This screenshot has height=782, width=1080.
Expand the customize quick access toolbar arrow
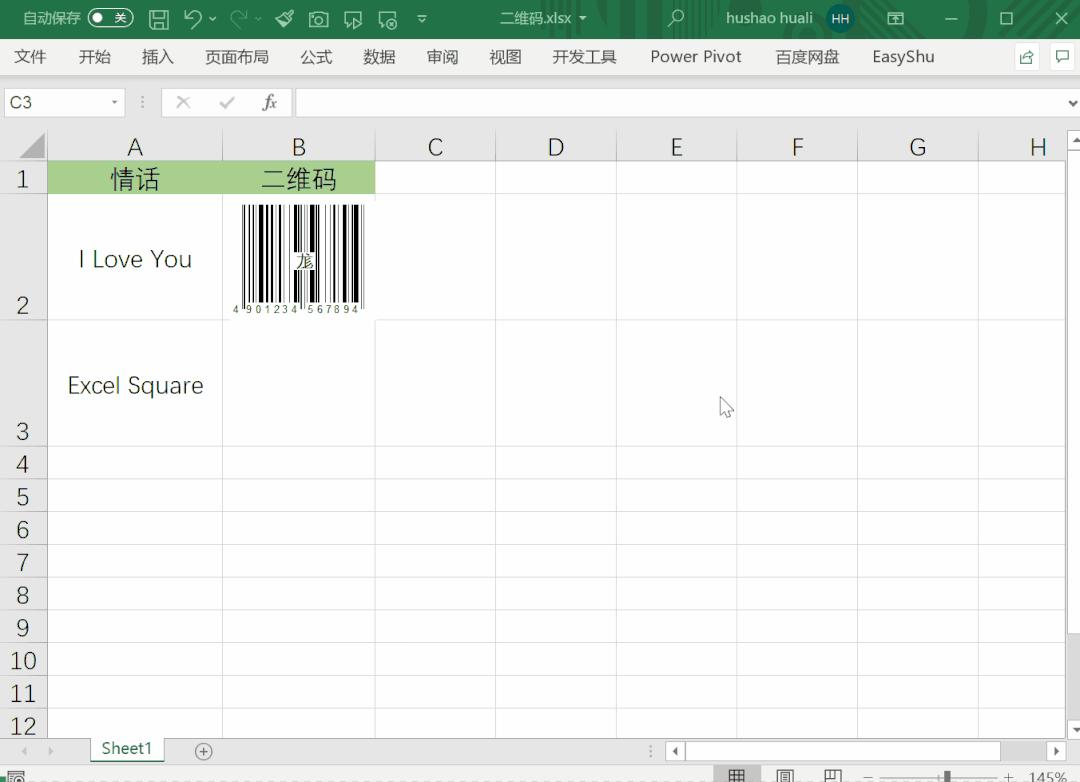tap(422, 19)
